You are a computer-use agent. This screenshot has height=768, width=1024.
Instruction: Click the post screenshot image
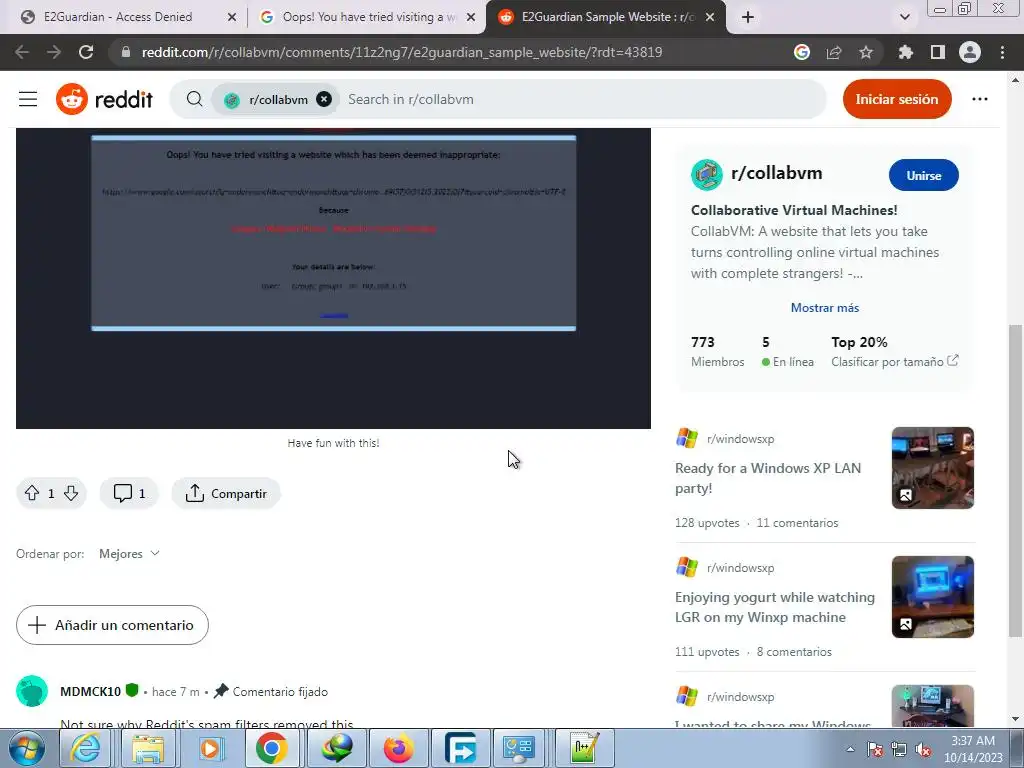tap(334, 278)
